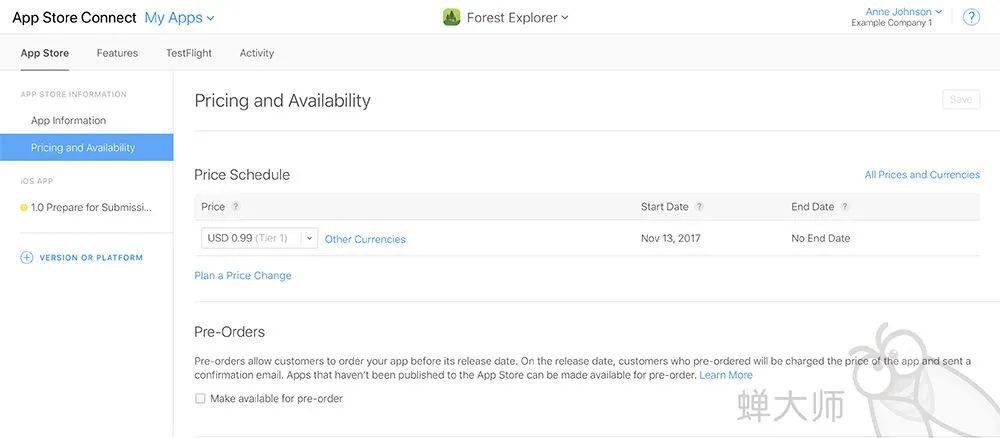The width and height of the screenshot is (1000, 438).
Task: Select App Information in sidebar
Action: 68,120
